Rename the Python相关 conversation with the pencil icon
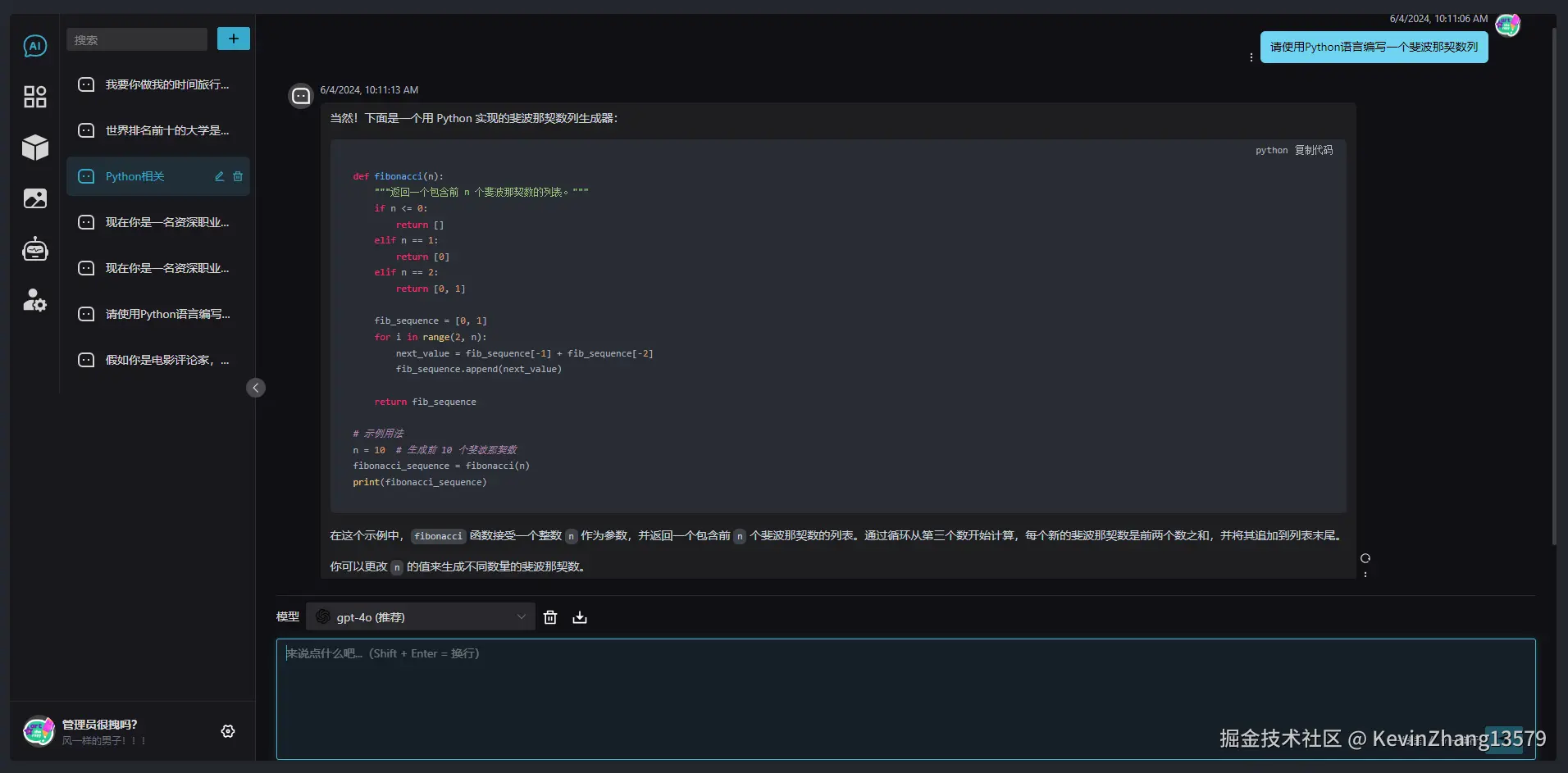The image size is (1568, 773). 220,176
